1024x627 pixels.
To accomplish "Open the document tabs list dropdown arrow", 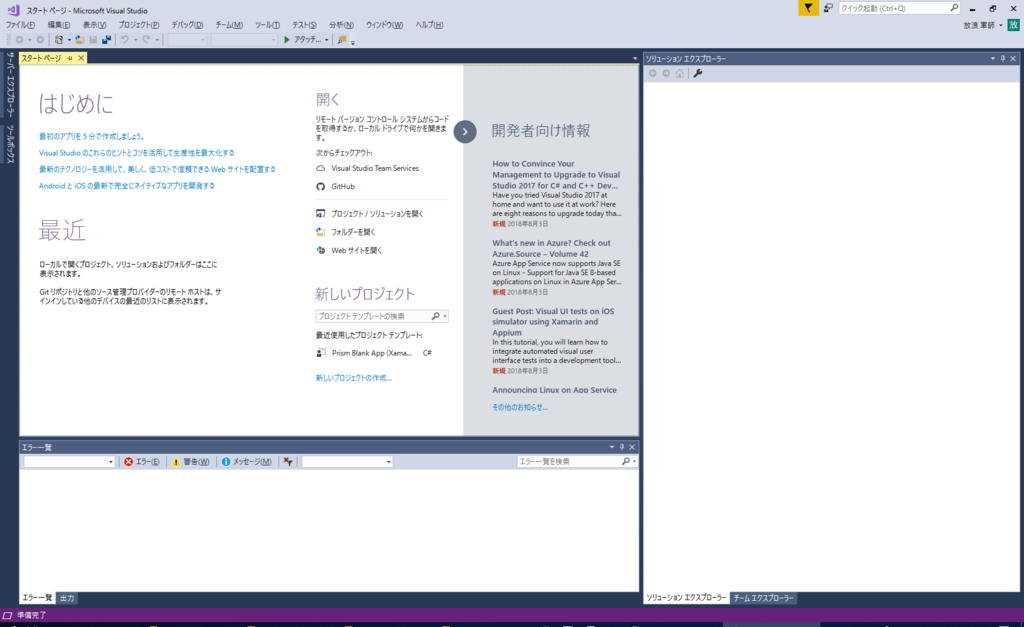I will coord(635,58).
